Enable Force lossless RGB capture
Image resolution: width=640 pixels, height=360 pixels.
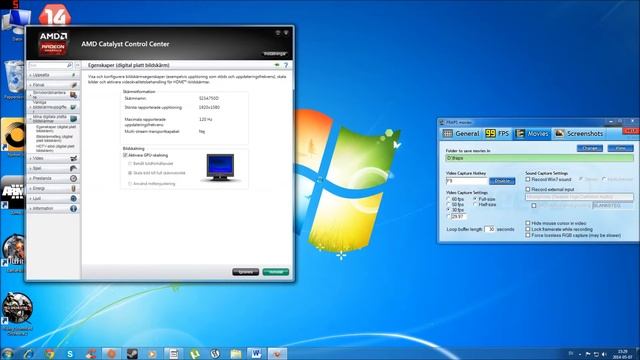pos(528,236)
